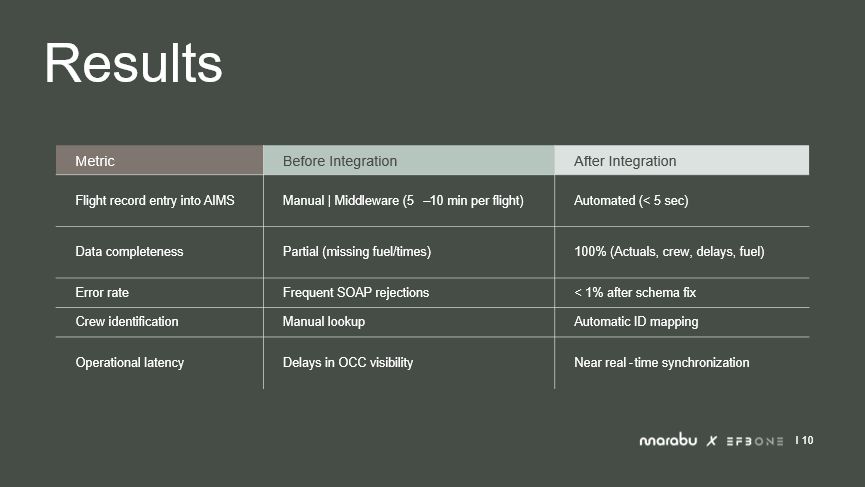Click Partial (missing fuel/times) cell

click(357, 252)
